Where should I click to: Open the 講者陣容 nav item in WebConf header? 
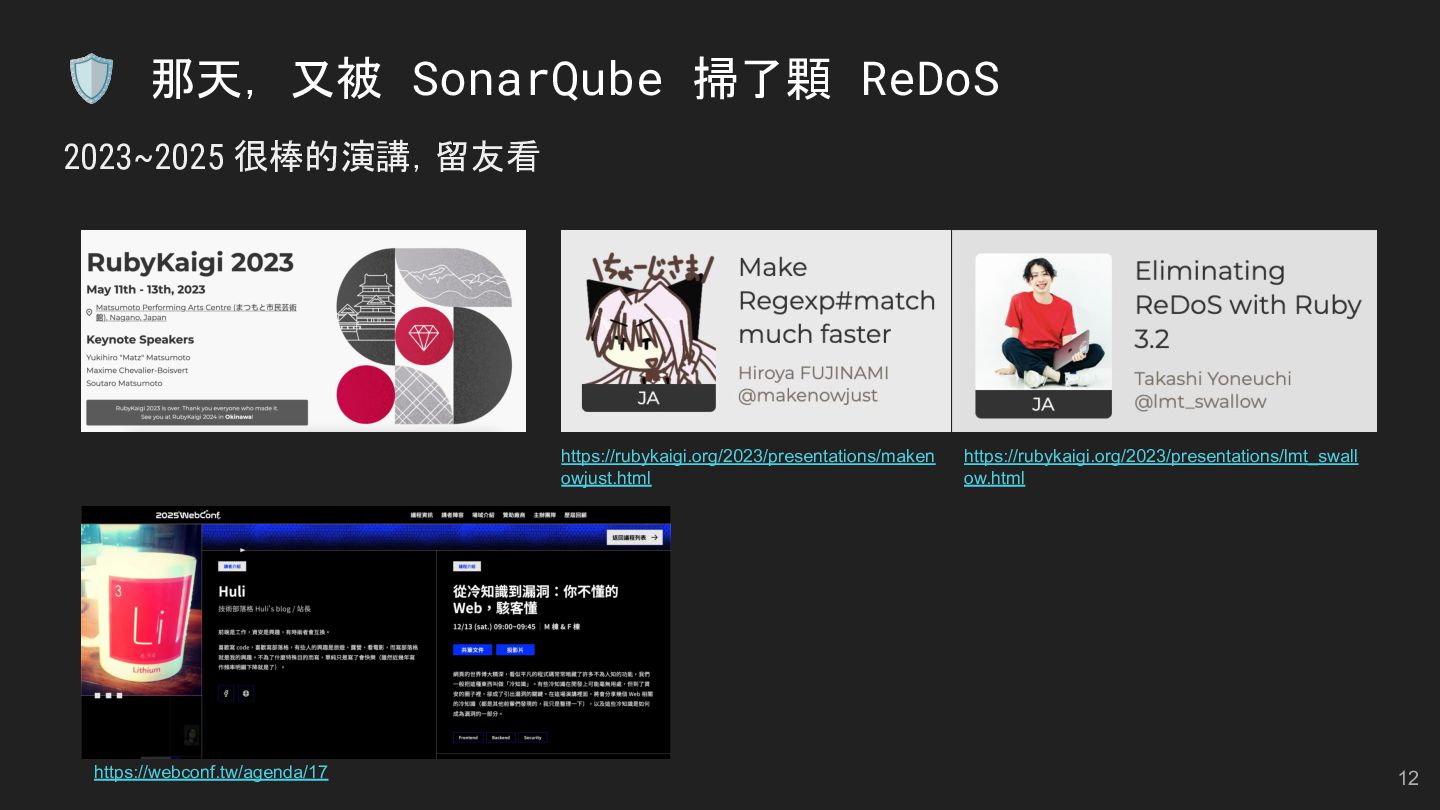coord(453,515)
